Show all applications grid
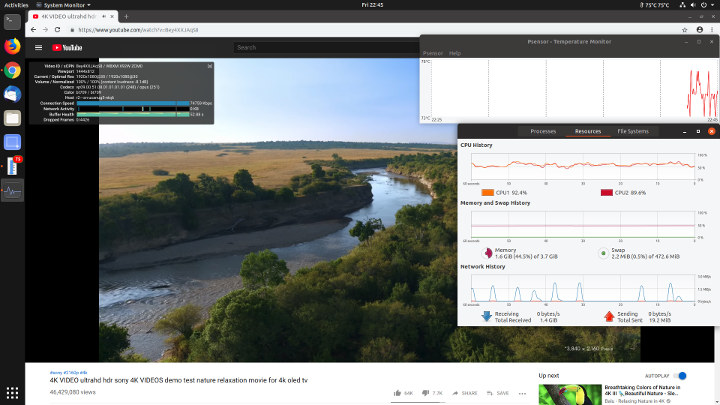This screenshot has height=405, width=720. (x=12, y=393)
